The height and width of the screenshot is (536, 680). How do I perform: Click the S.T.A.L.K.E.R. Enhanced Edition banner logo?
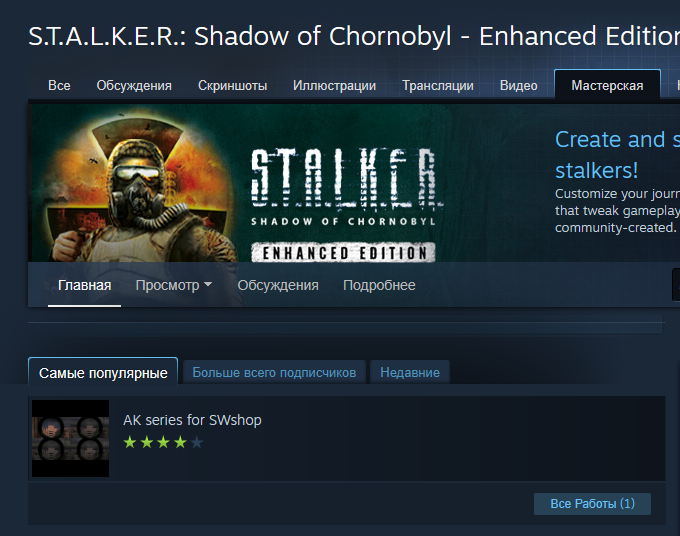click(x=343, y=204)
